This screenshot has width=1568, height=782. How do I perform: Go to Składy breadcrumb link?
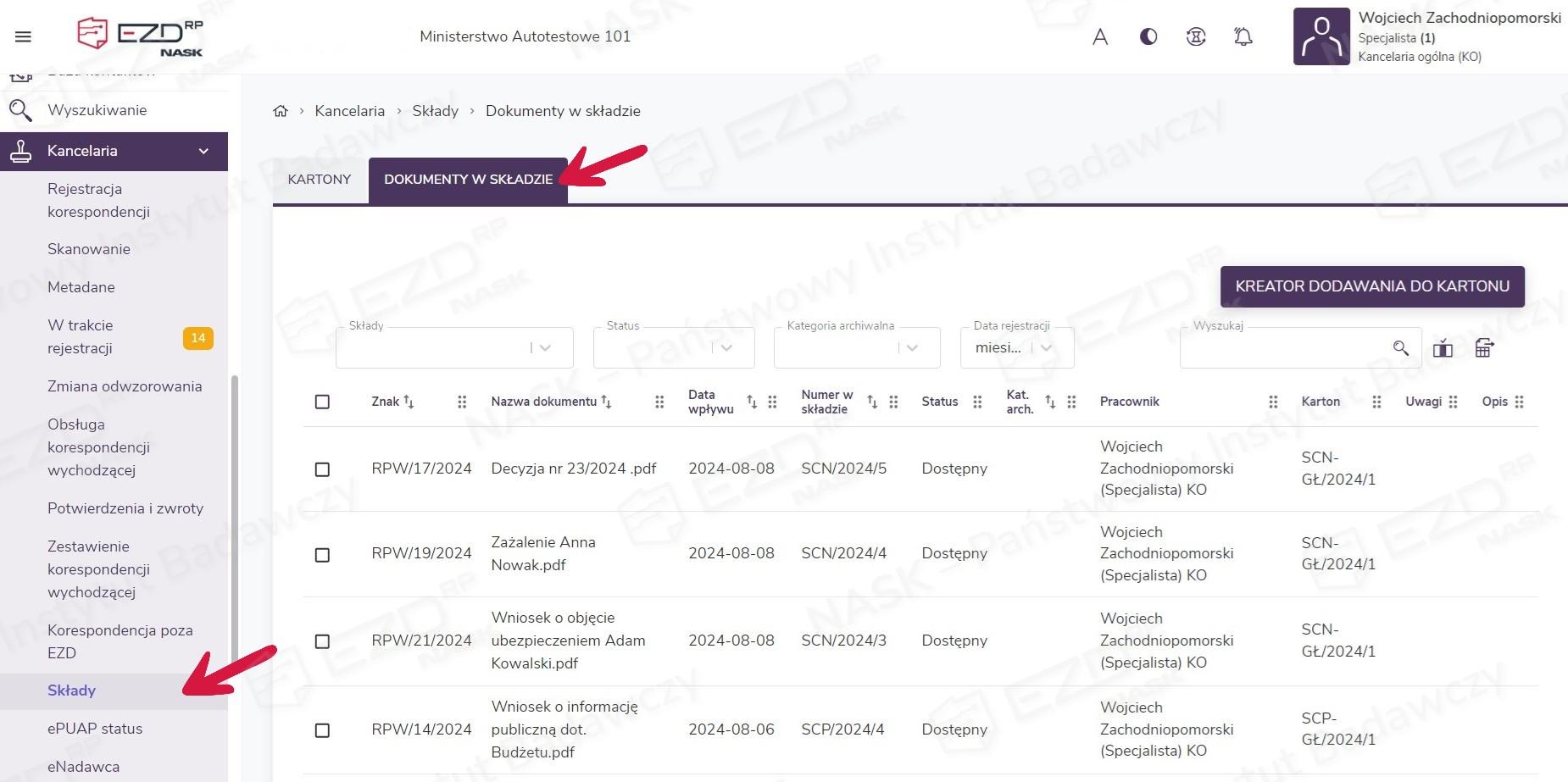tap(435, 111)
